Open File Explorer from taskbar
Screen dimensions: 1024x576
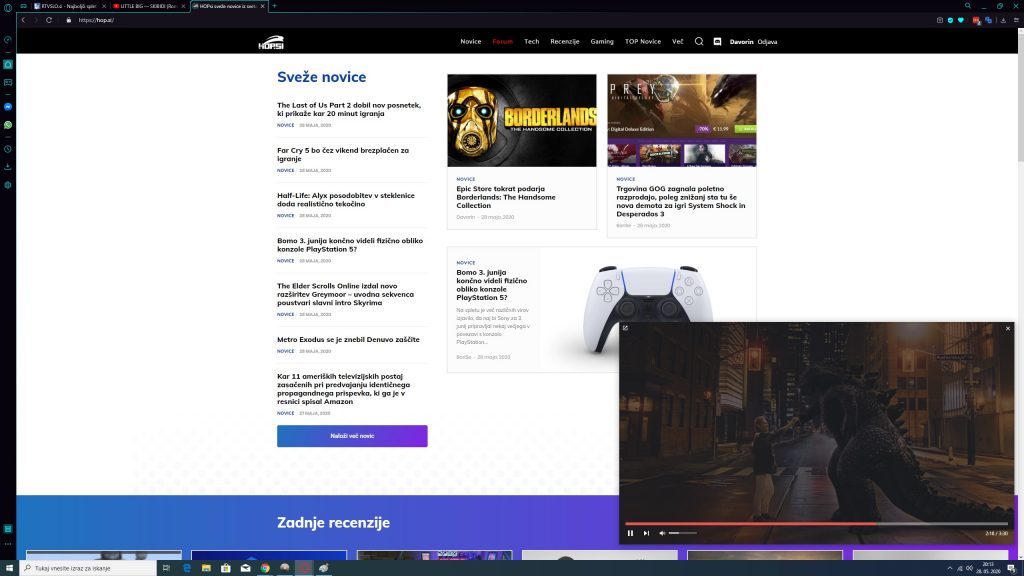[x=206, y=568]
